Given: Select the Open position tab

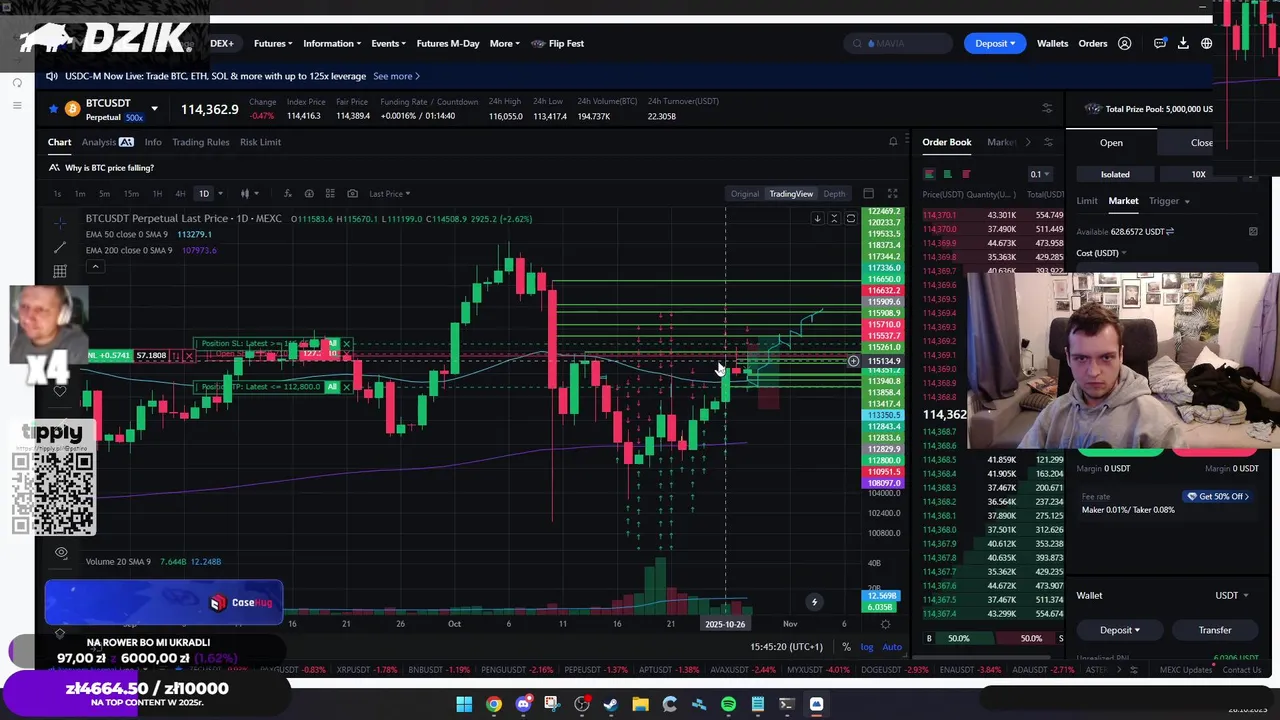Looking at the screenshot, I should (1111, 143).
